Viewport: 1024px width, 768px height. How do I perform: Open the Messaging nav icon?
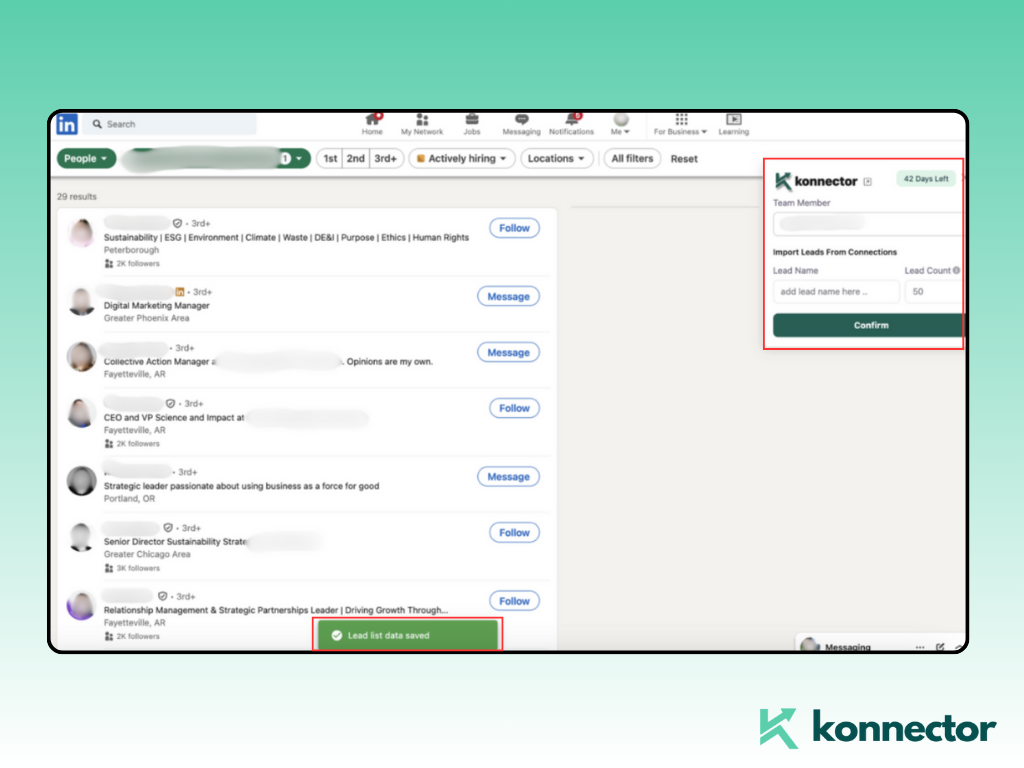[521, 123]
